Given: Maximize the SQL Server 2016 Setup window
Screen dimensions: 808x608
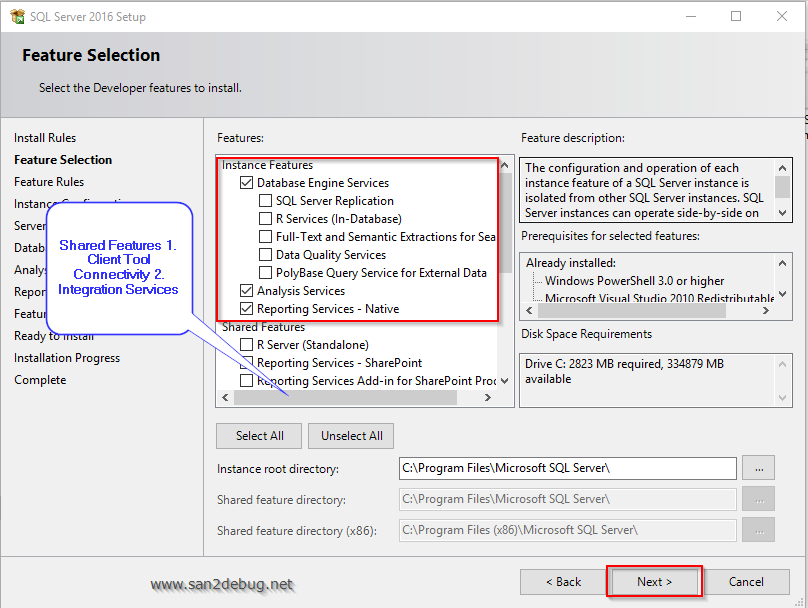Looking at the screenshot, I should 736,16.
